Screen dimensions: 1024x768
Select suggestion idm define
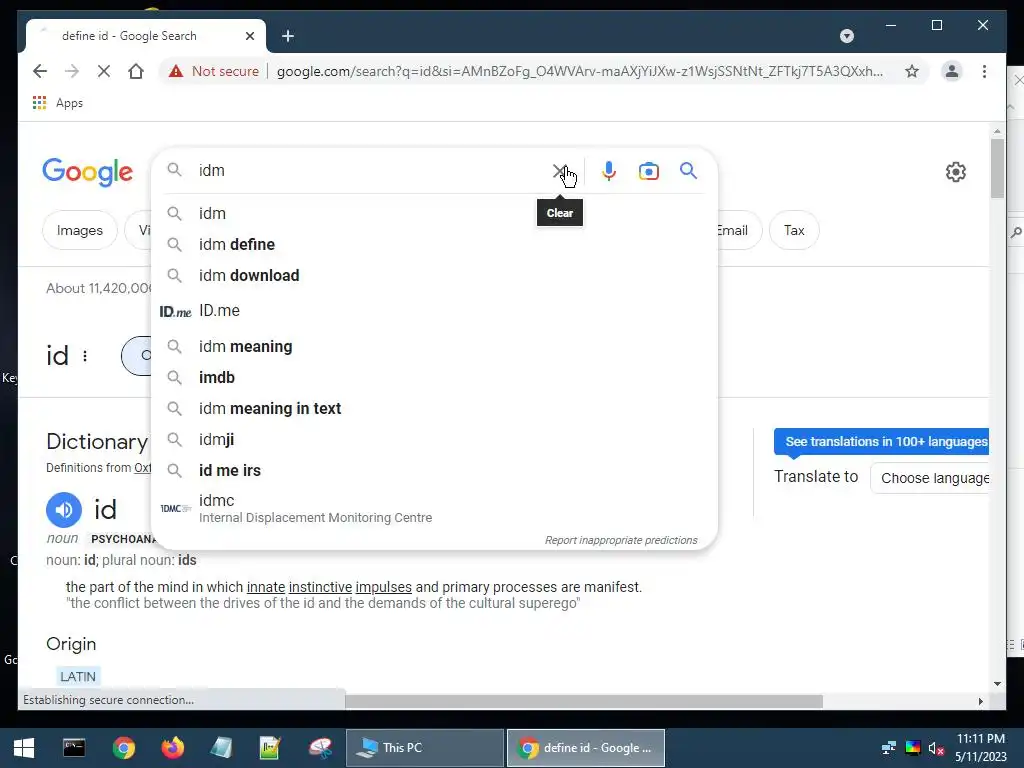(434, 244)
